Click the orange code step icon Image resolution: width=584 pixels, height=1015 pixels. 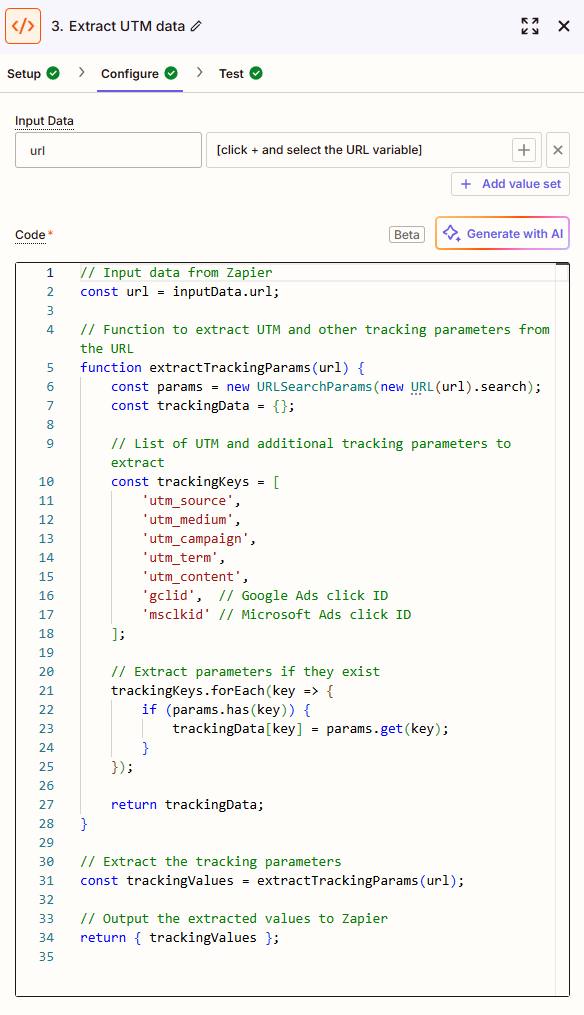tap(23, 26)
